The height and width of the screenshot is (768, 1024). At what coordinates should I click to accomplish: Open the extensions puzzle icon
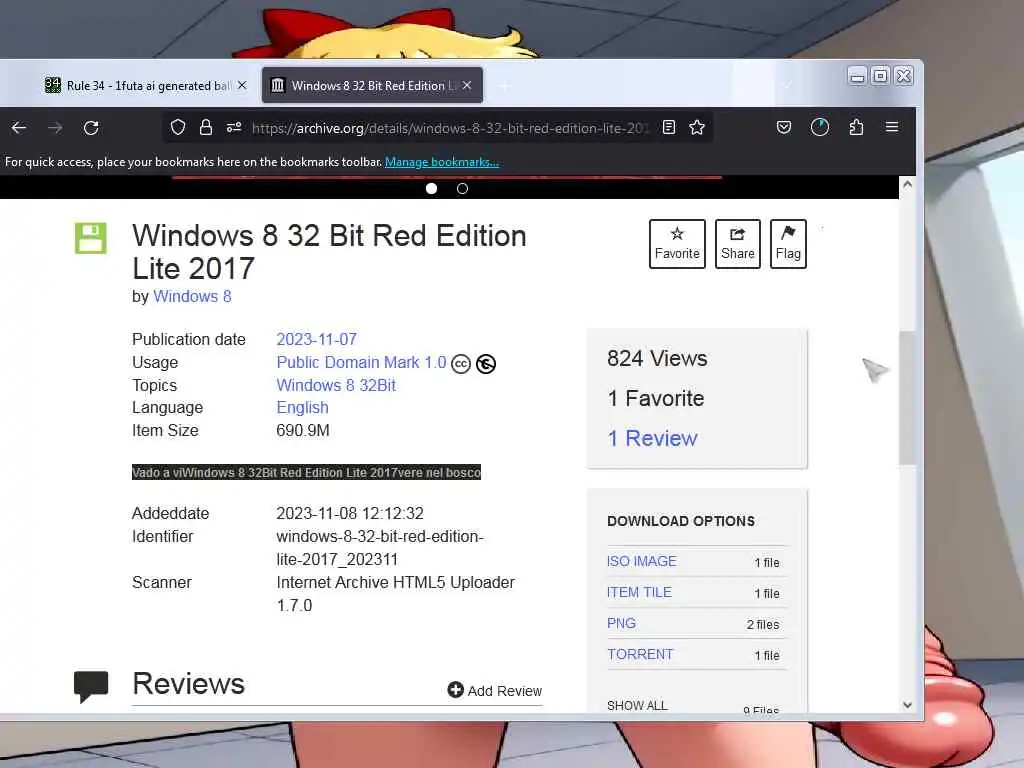pyautogui.click(x=856, y=127)
